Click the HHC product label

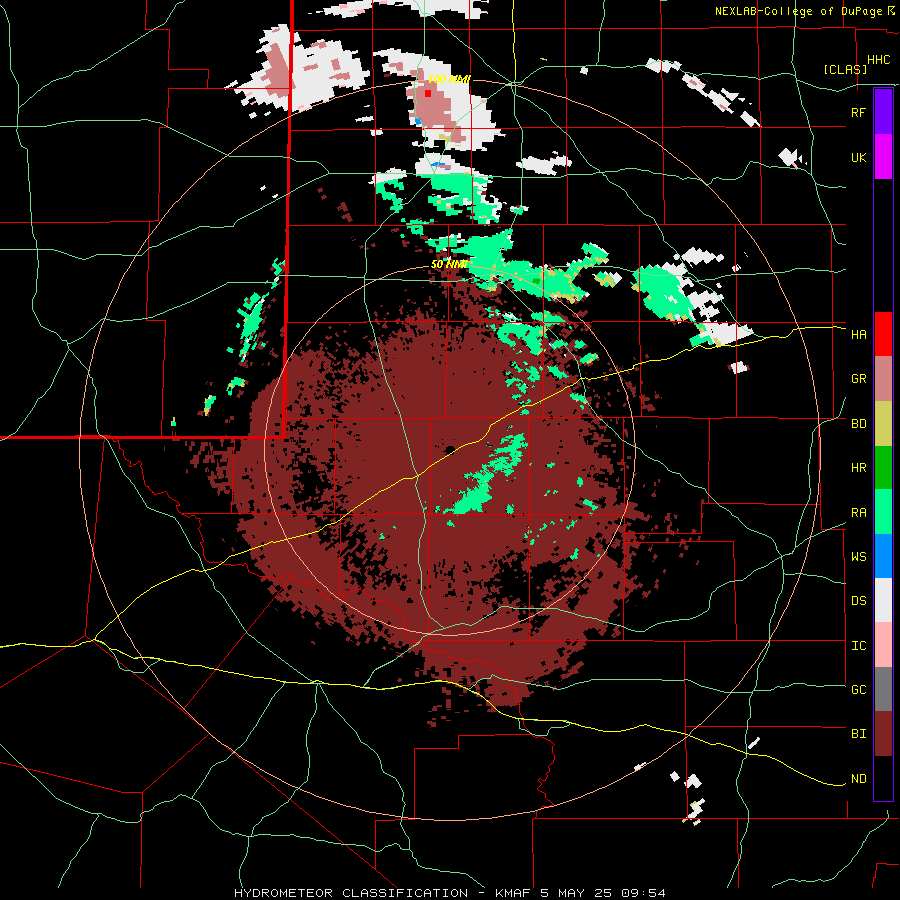point(878,60)
